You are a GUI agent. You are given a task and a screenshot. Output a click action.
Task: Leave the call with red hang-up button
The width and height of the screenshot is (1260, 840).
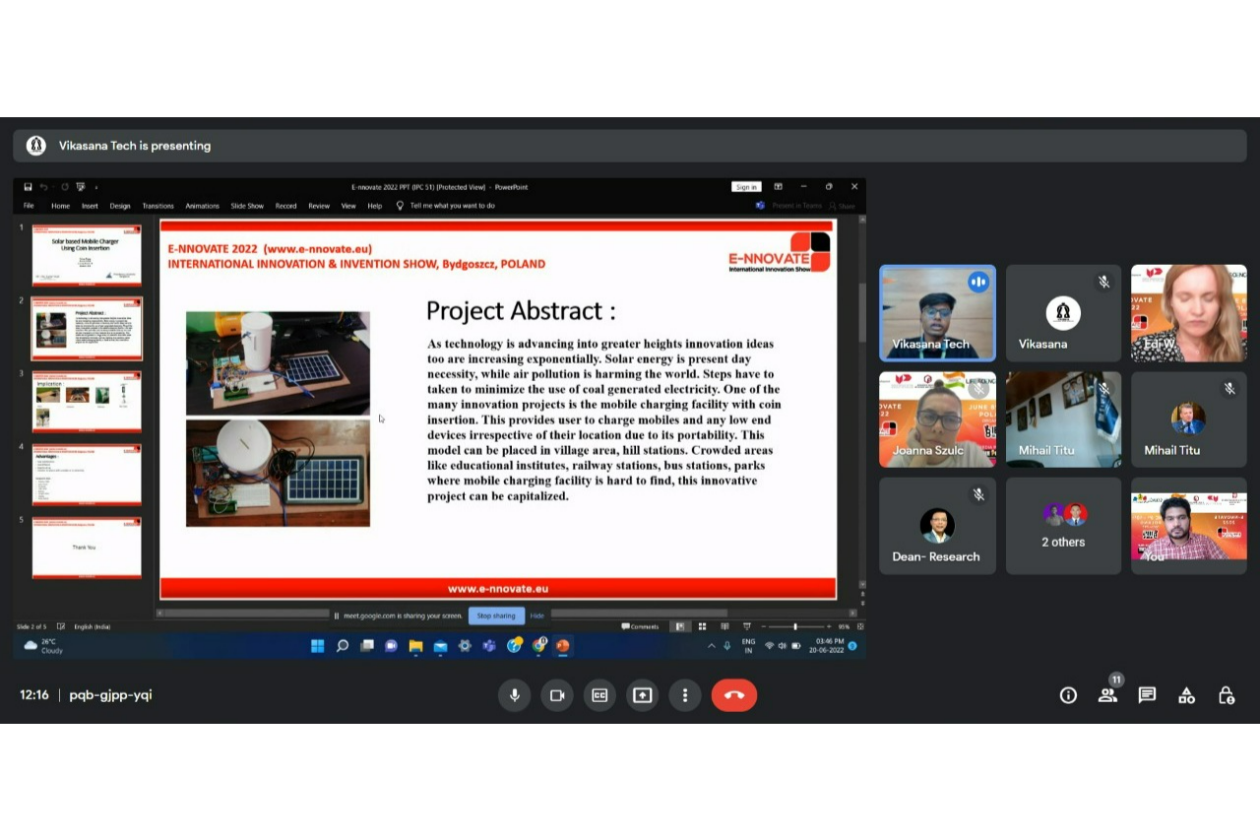coord(734,695)
